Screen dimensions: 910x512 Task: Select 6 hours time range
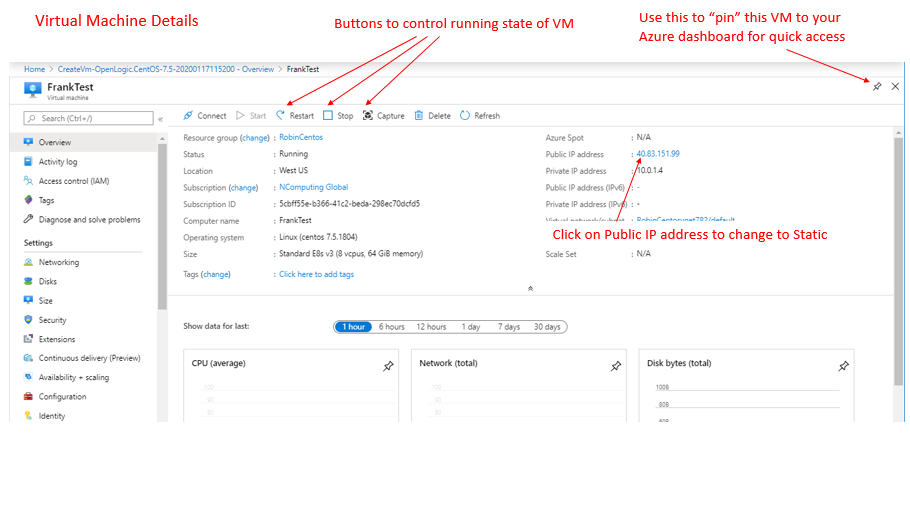pyautogui.click(x=392, y=327)
